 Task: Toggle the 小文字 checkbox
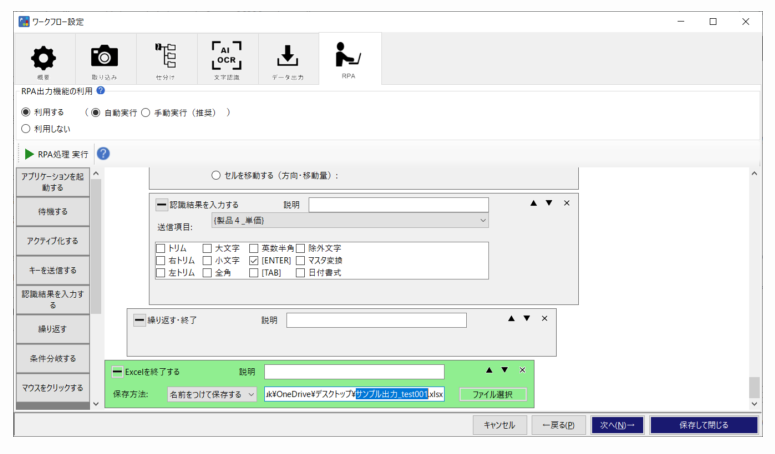point(207,260)
